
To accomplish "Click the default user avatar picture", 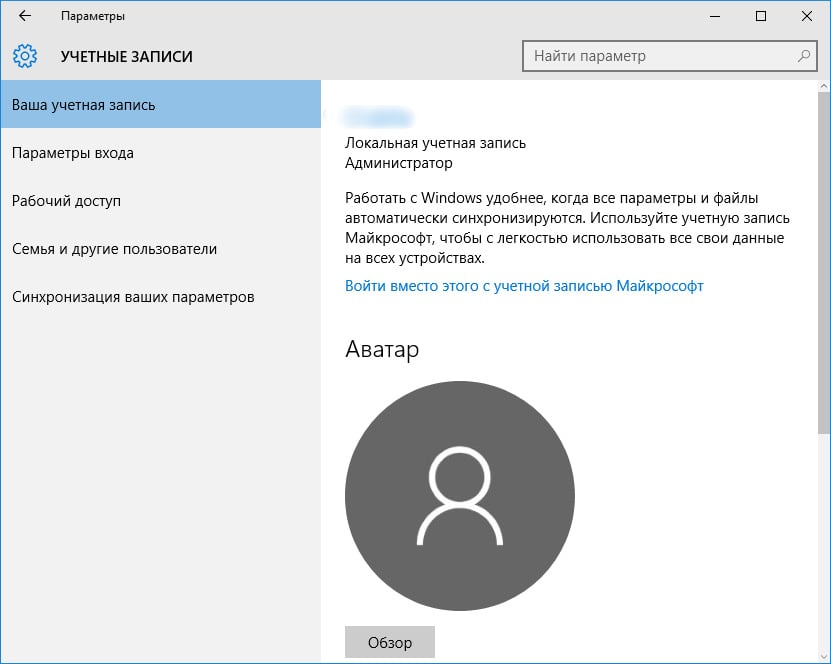I will pos(460,495).
